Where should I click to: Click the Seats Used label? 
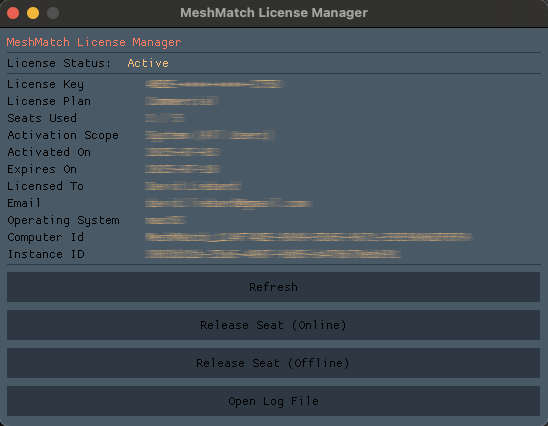[x=42, y=118]
